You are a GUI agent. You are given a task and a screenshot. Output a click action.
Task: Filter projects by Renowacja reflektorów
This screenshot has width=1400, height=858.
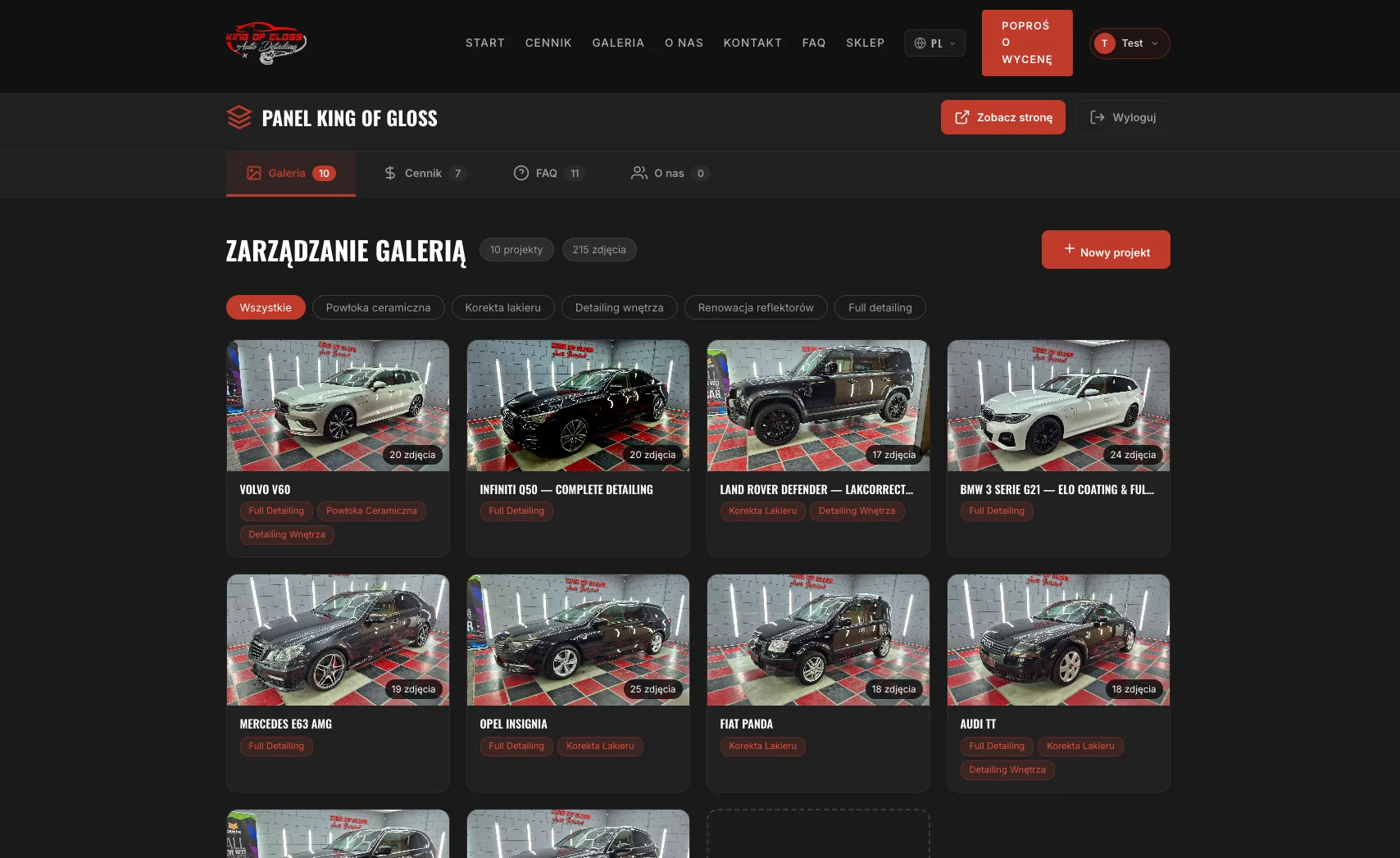click(x=755, y=307)
